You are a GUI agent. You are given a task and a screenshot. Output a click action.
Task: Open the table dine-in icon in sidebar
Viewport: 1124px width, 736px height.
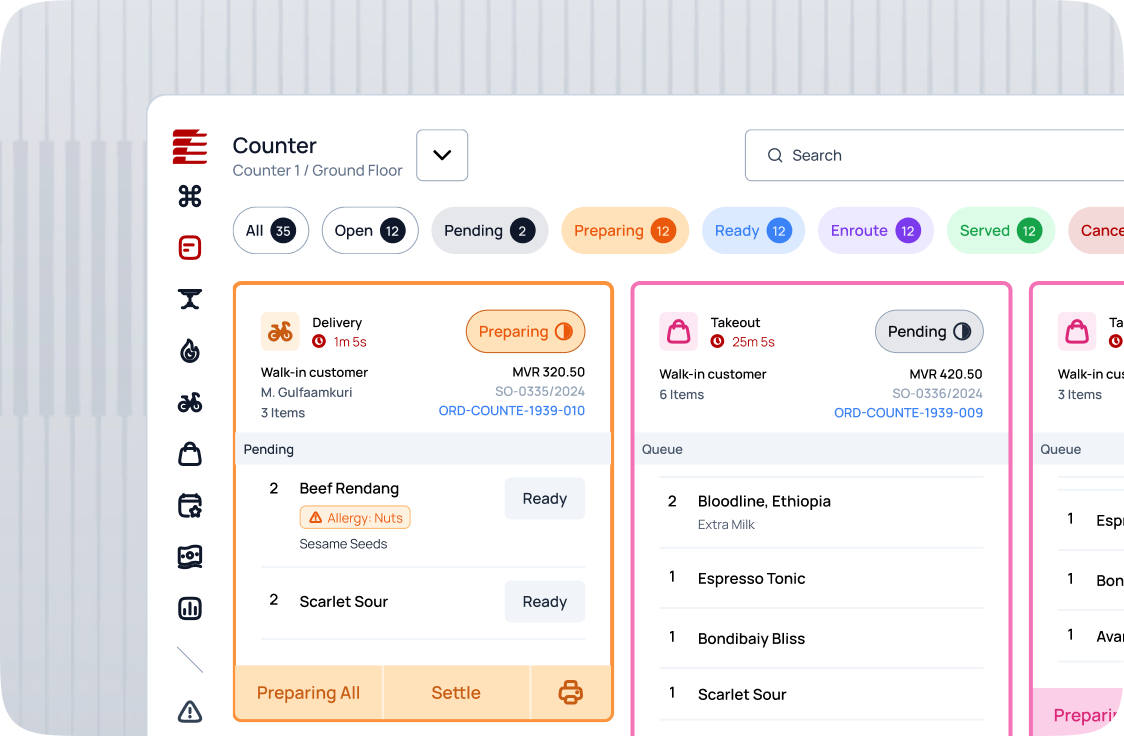click(190, 300)
